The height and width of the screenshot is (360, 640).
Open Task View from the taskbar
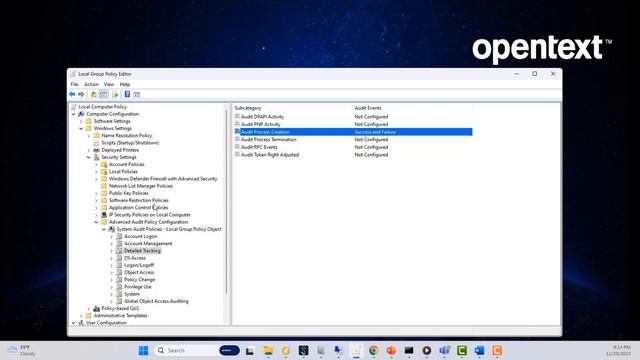pyautogui.click(x=250, y=351)
